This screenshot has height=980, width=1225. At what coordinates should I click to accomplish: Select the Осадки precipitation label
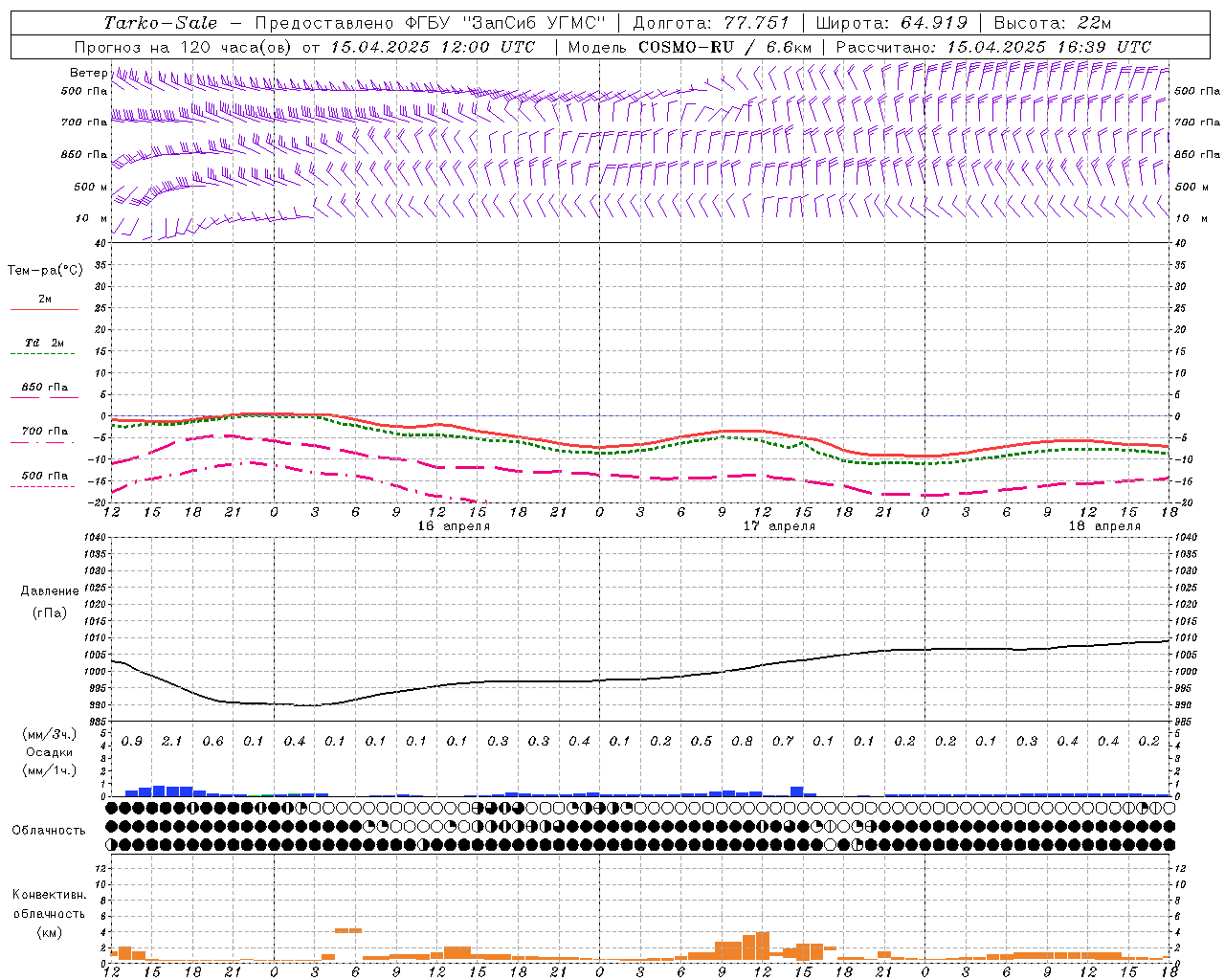(50, 752)
